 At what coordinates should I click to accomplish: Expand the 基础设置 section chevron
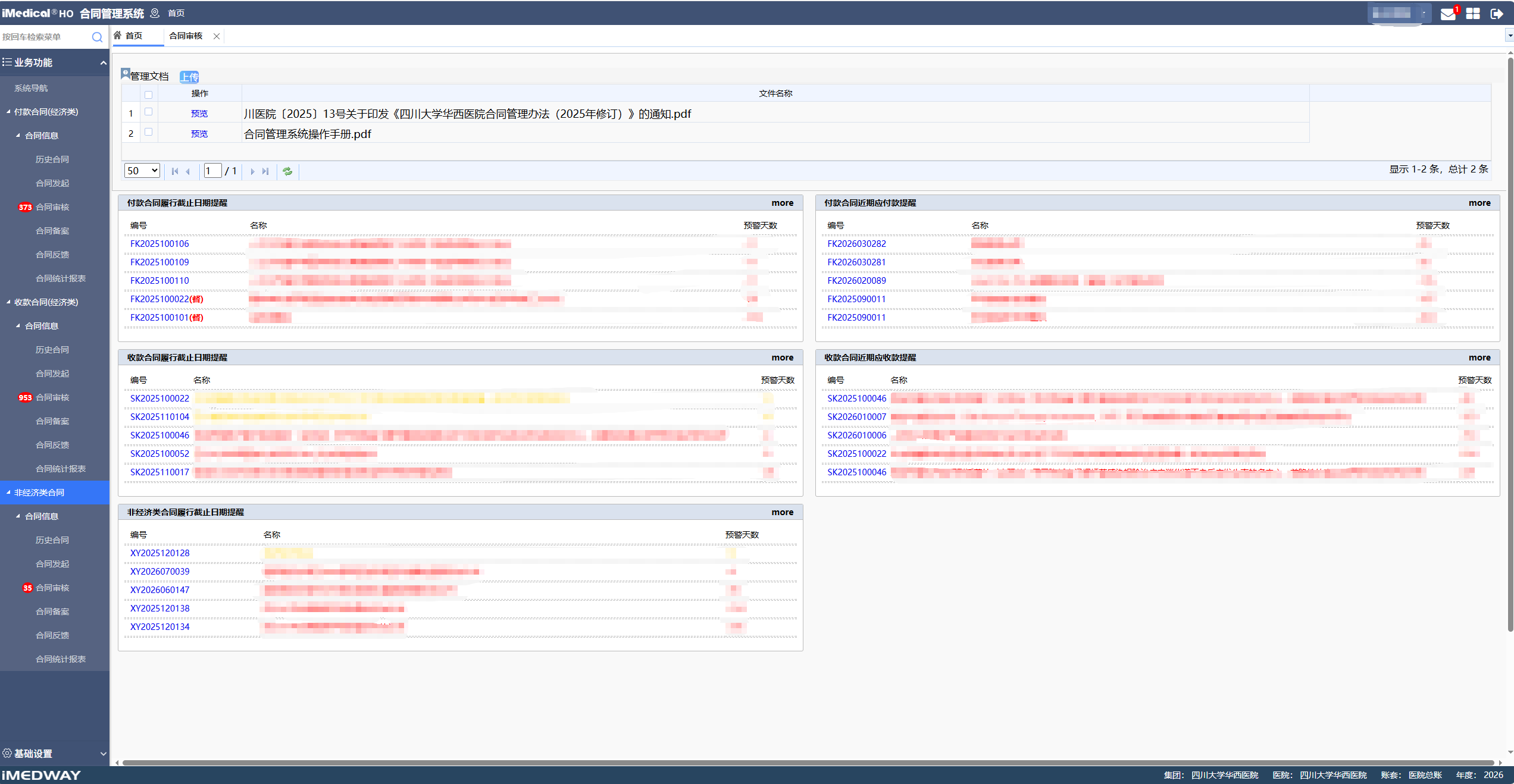click(104, 754)
